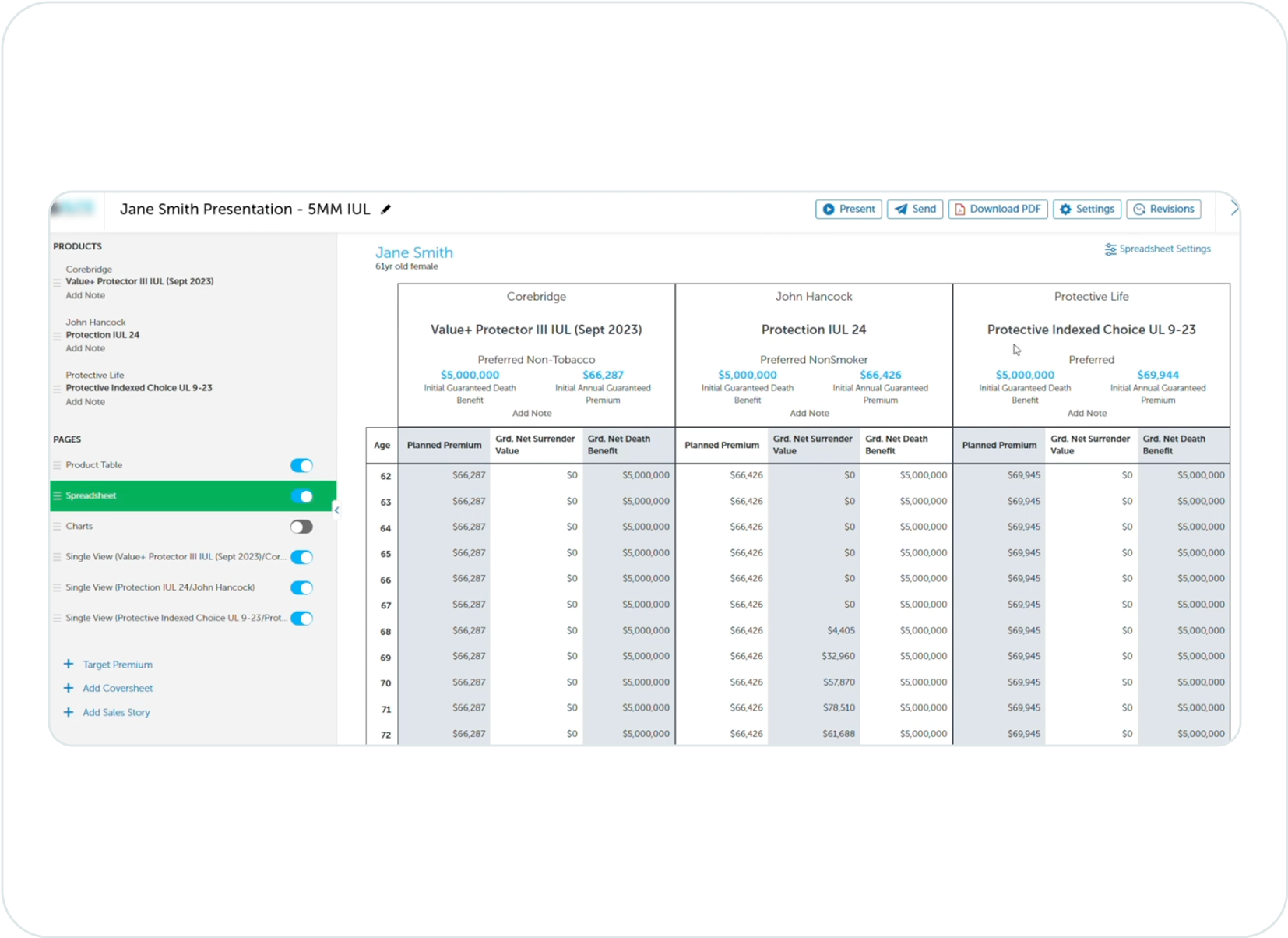The image size is (1288, 938).
Task: Click drag handle for Protective Life product
Action: (57, 389)
